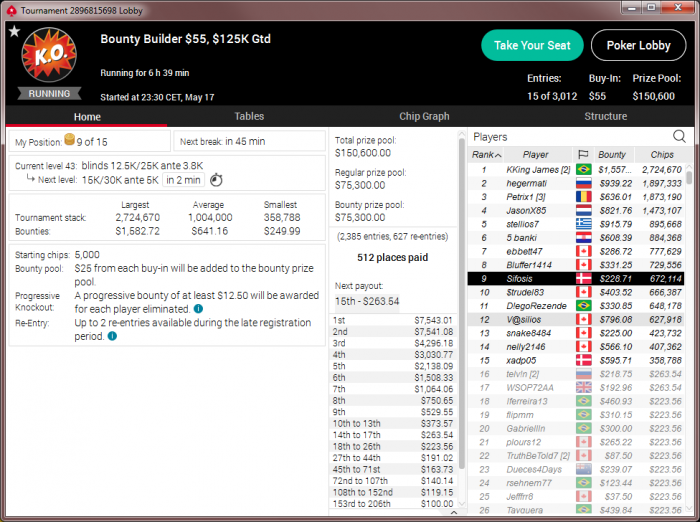Click the My Position 9 of 15 box

(x=90, y=141)
